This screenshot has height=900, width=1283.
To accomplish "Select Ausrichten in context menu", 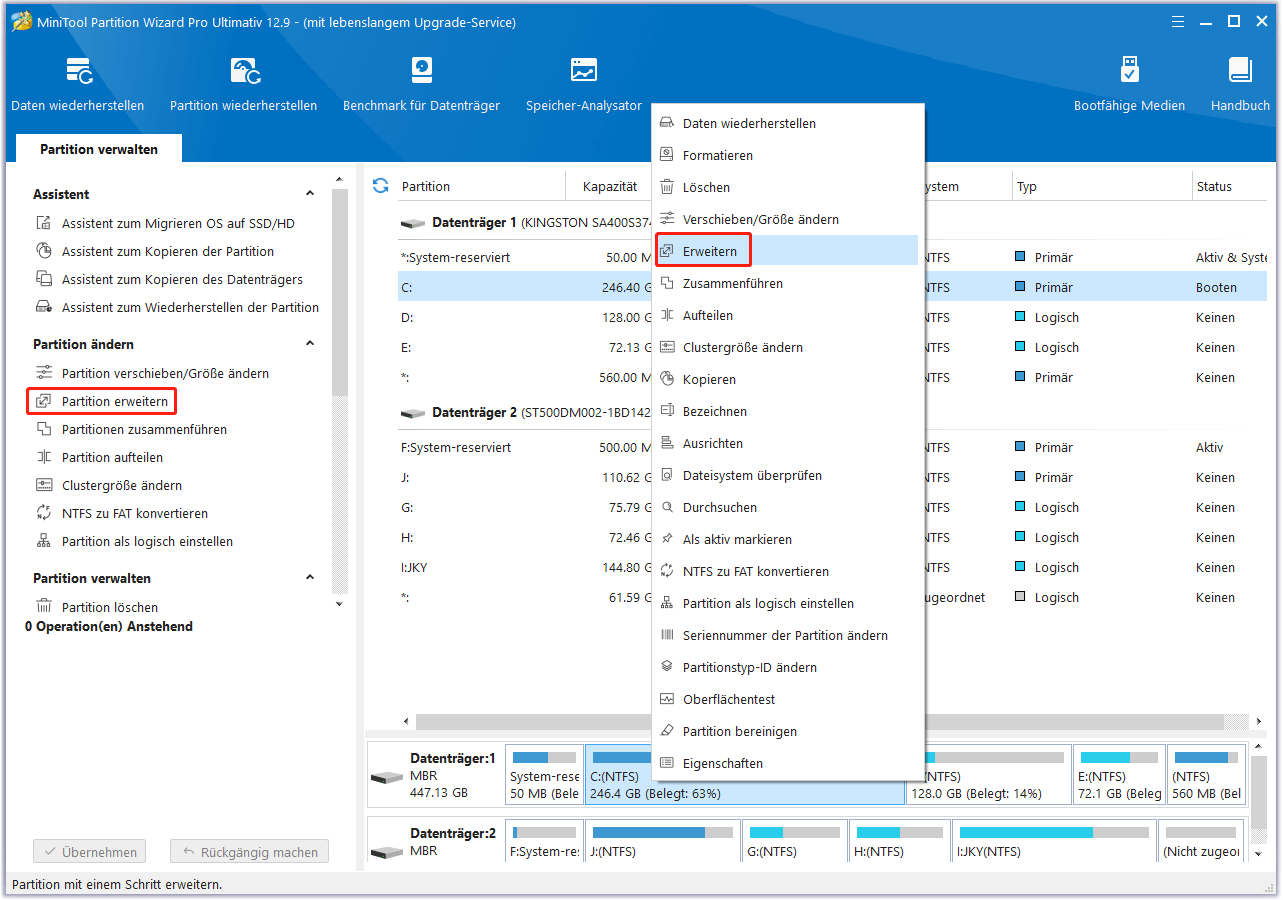I will [x=787, y=444].
